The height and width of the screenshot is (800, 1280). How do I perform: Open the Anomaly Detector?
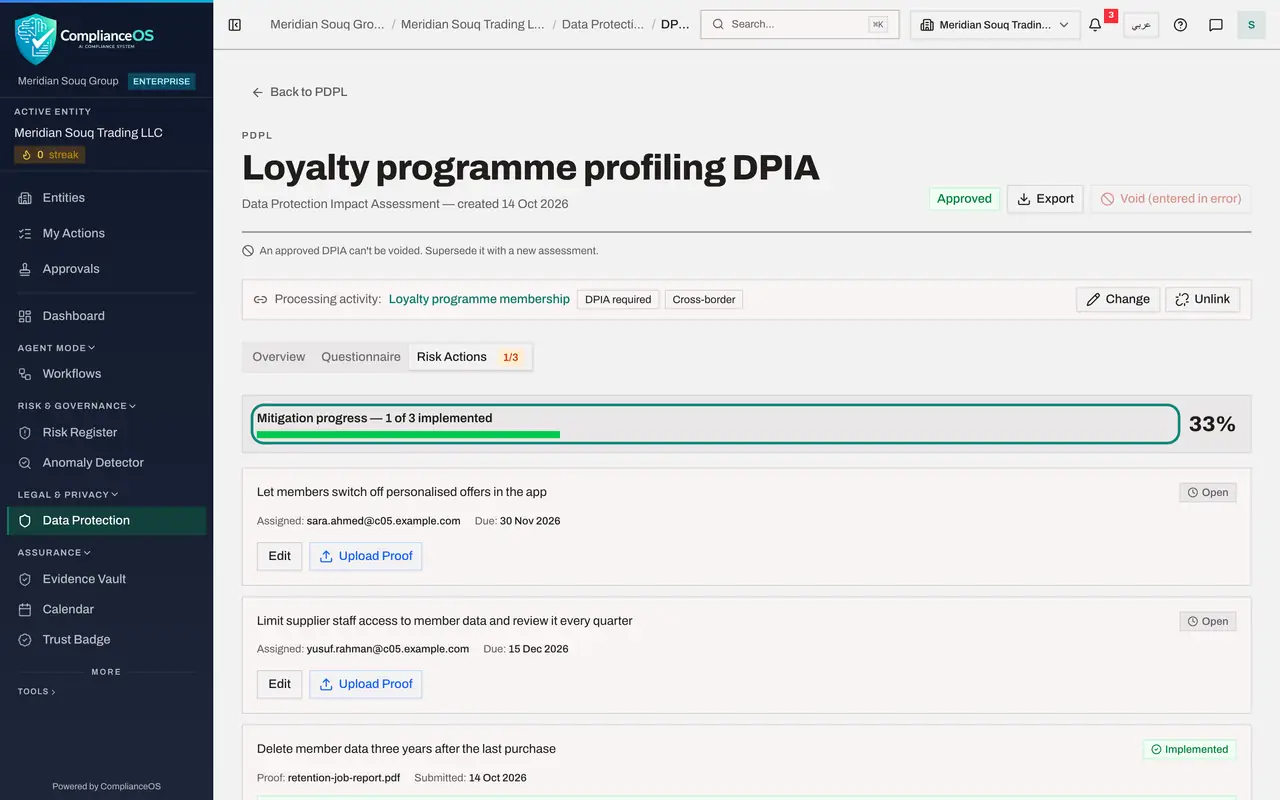106,463
